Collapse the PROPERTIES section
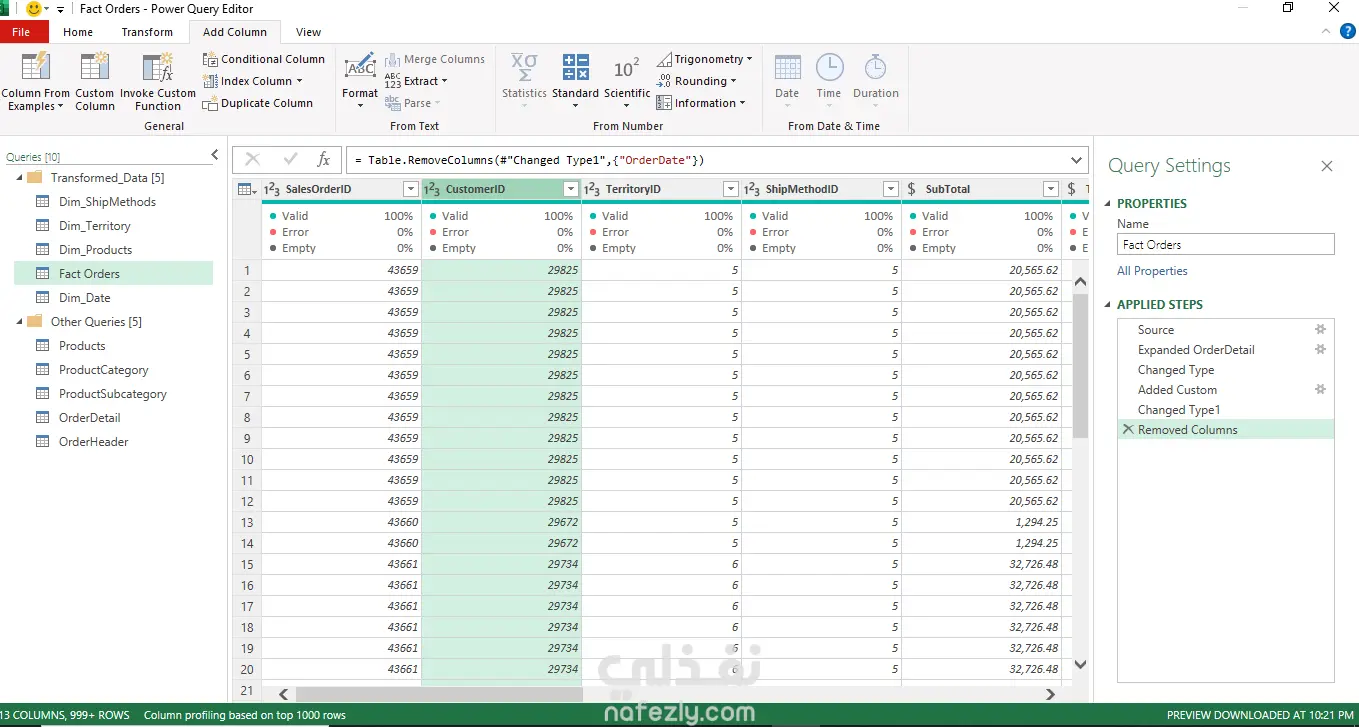Viewport: 1359px width, 727px height. click(1108, 203)
